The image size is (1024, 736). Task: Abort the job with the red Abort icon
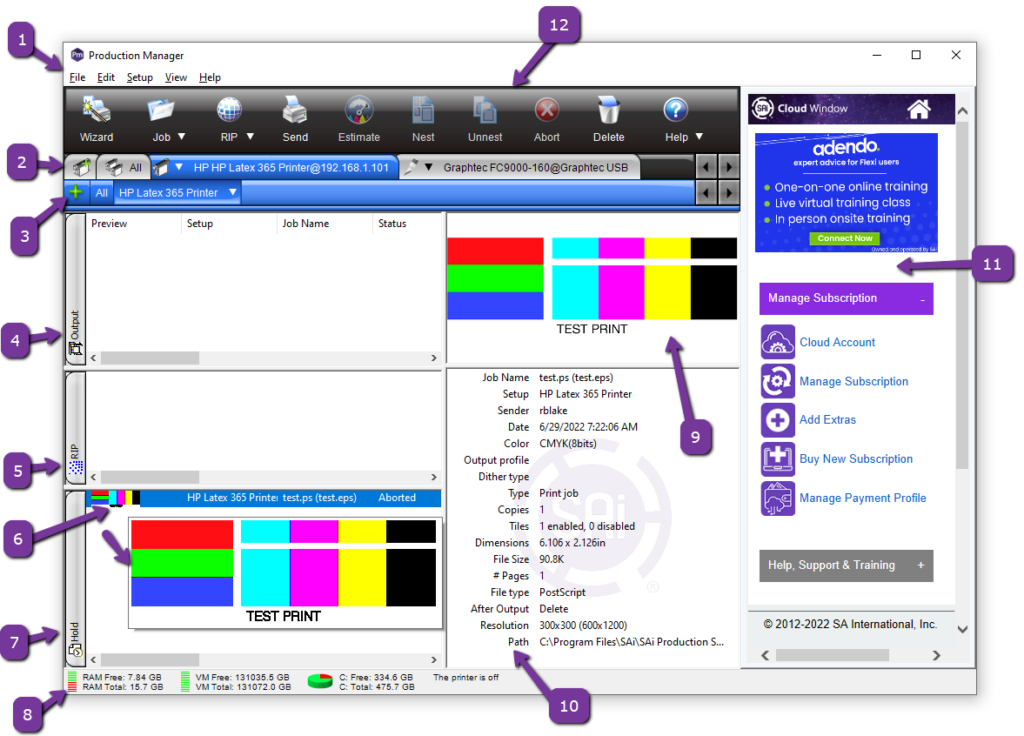(547, 110)
